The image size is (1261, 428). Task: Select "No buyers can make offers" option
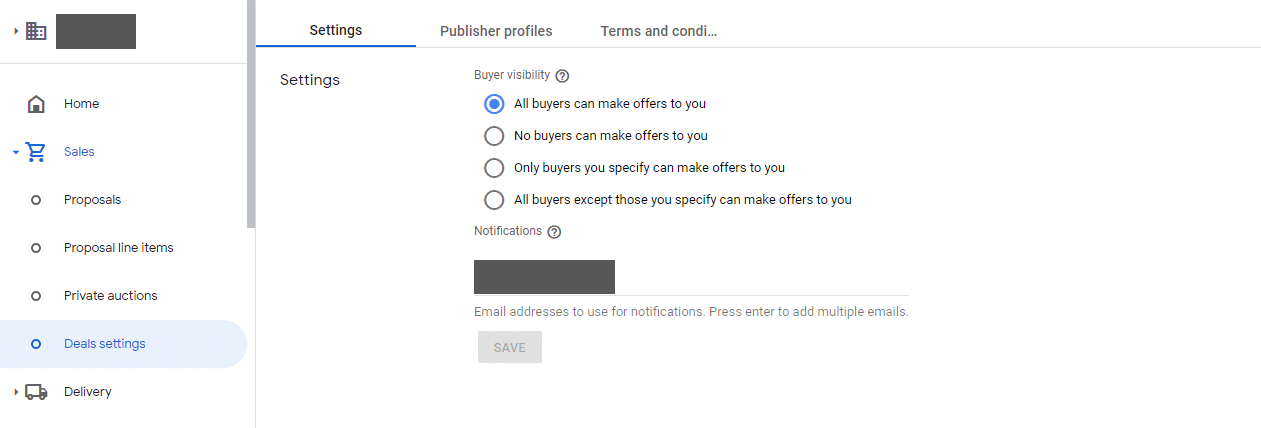[494, 136]
